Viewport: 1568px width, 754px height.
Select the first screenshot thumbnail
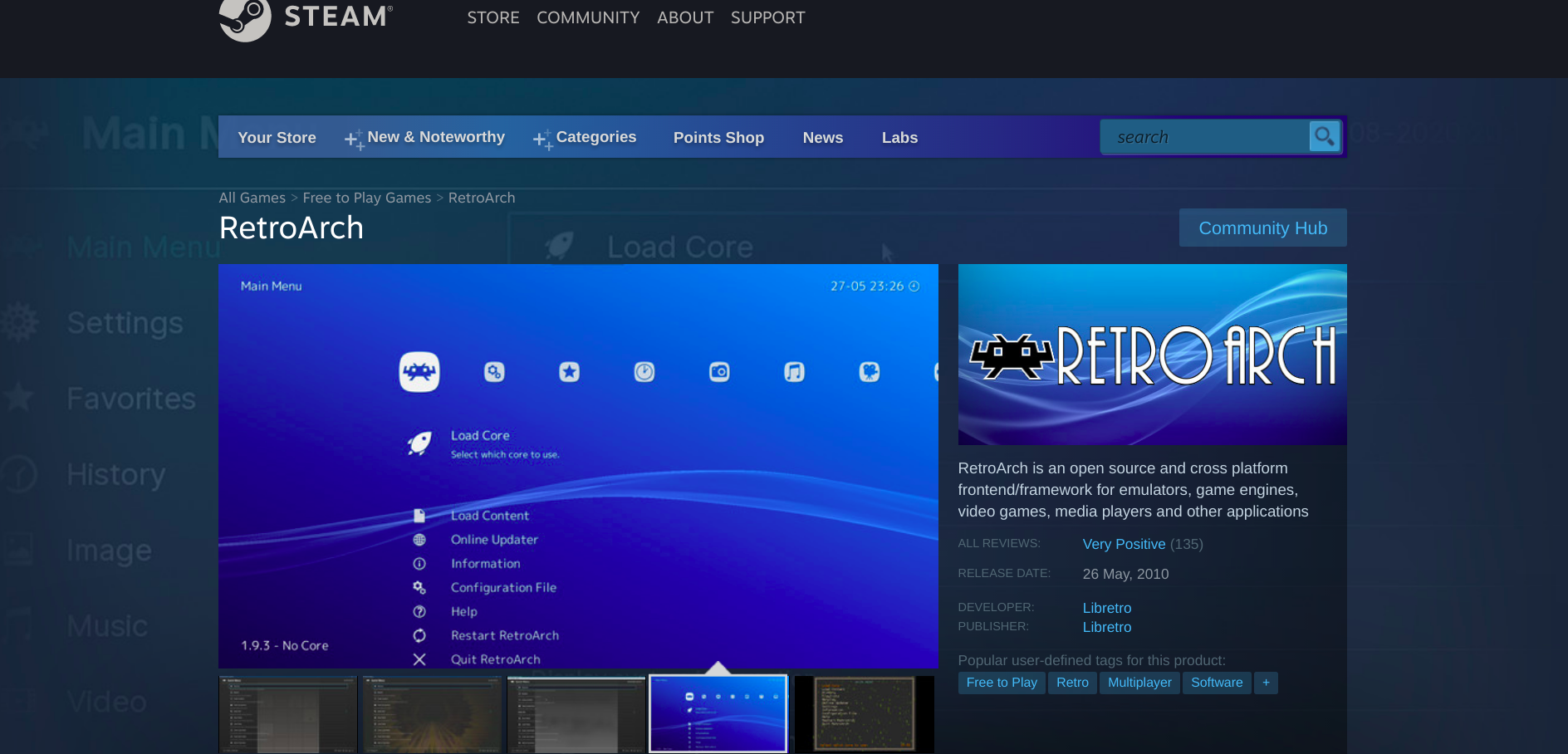288,715
